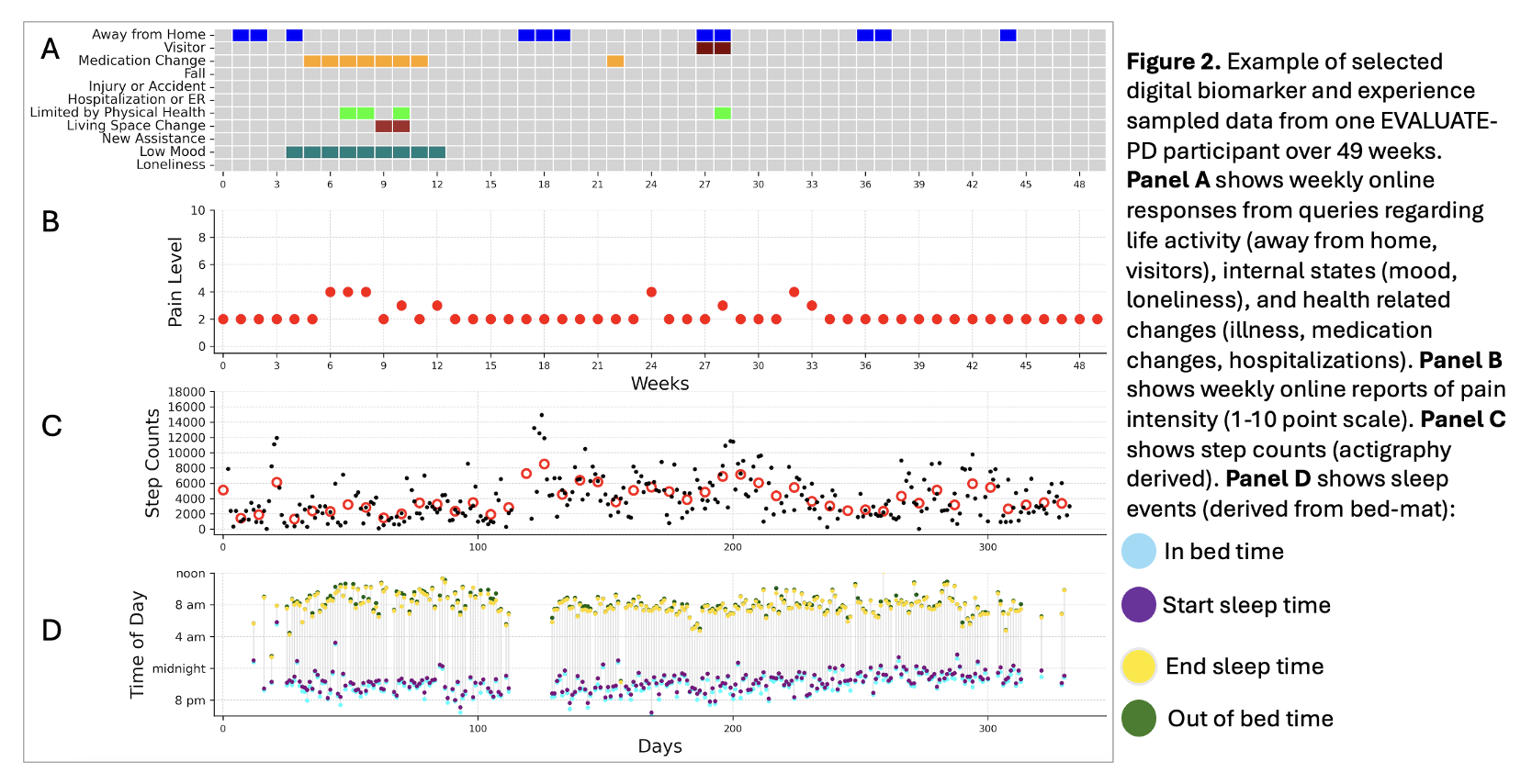Viewport: 1532px width, 784px height.
Task: Select the Medication Change row label
Action: pyautogui.click(x=141, y=61)
